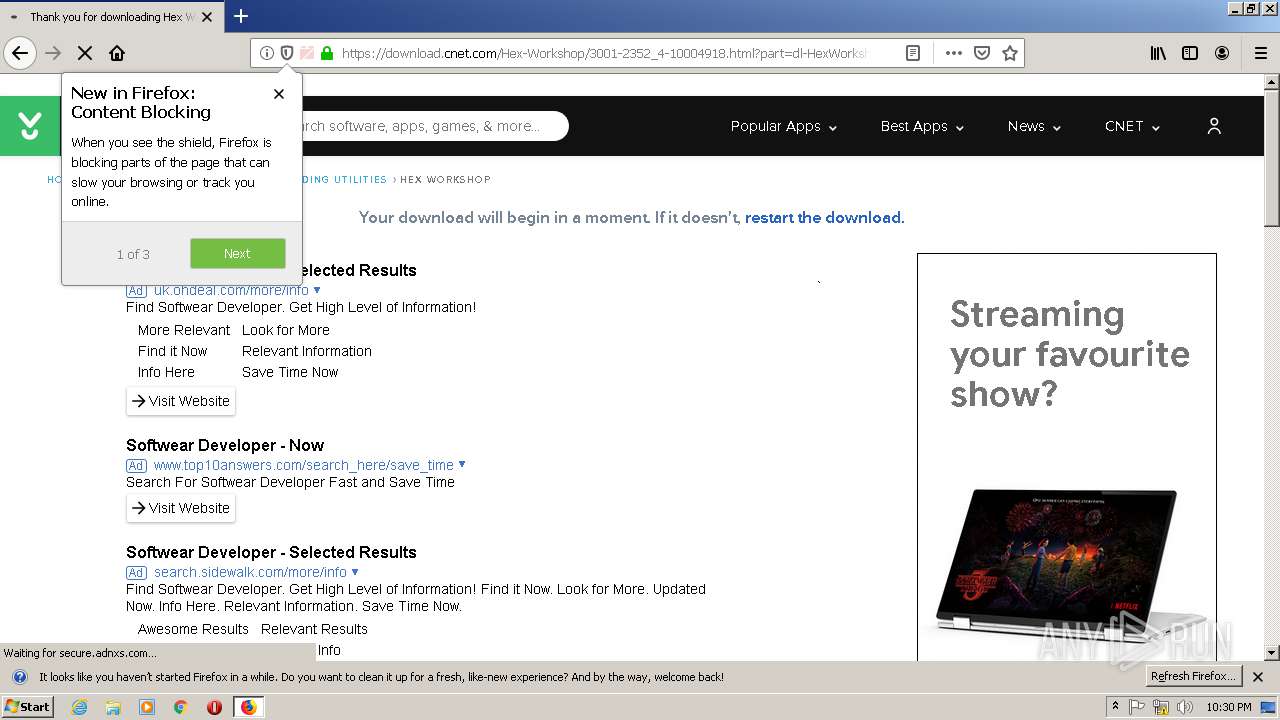
Task: Click Look for More ad sitelink
Action: (x=286, y=330)
